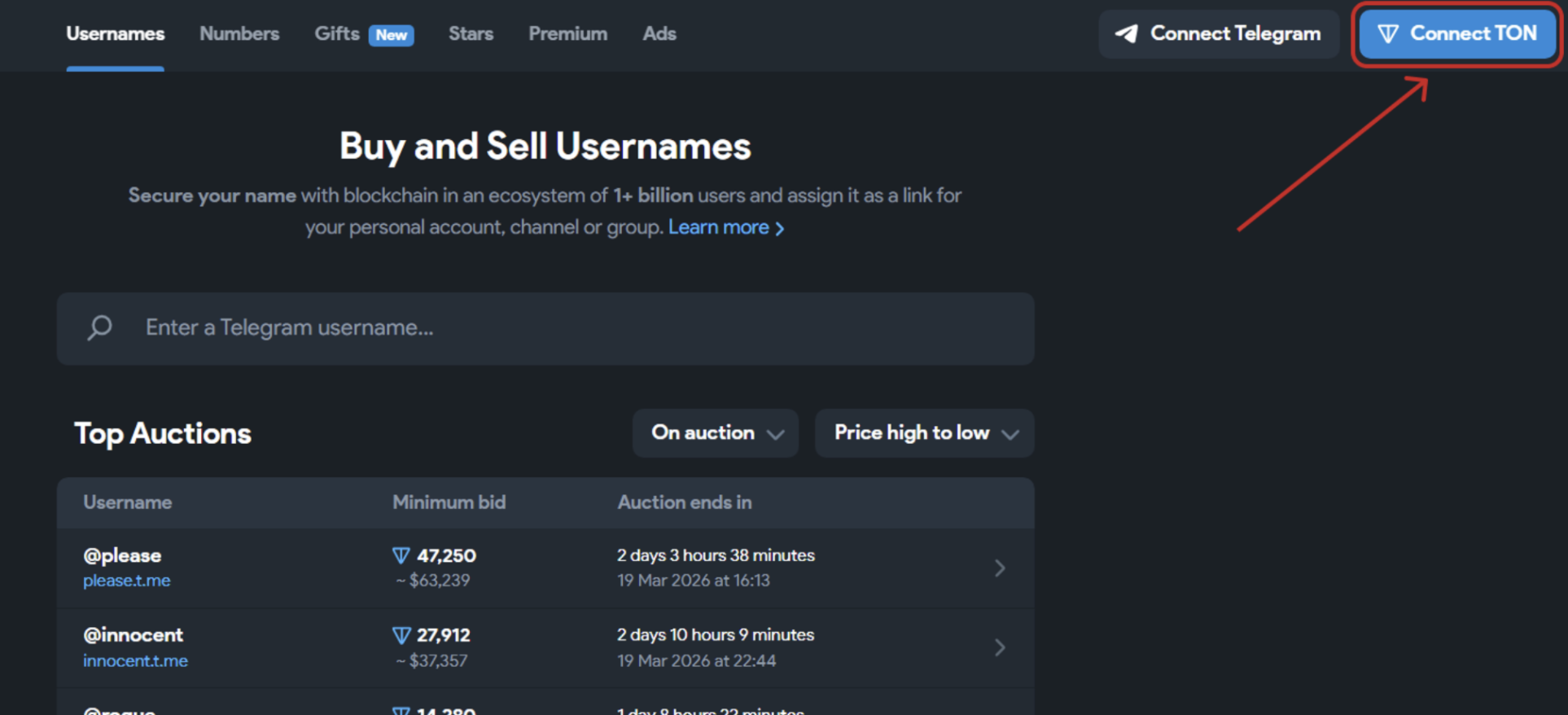1568x715 pixels.
Task: Open the @please auction row arrow
Action: (x=1000, y=568)
